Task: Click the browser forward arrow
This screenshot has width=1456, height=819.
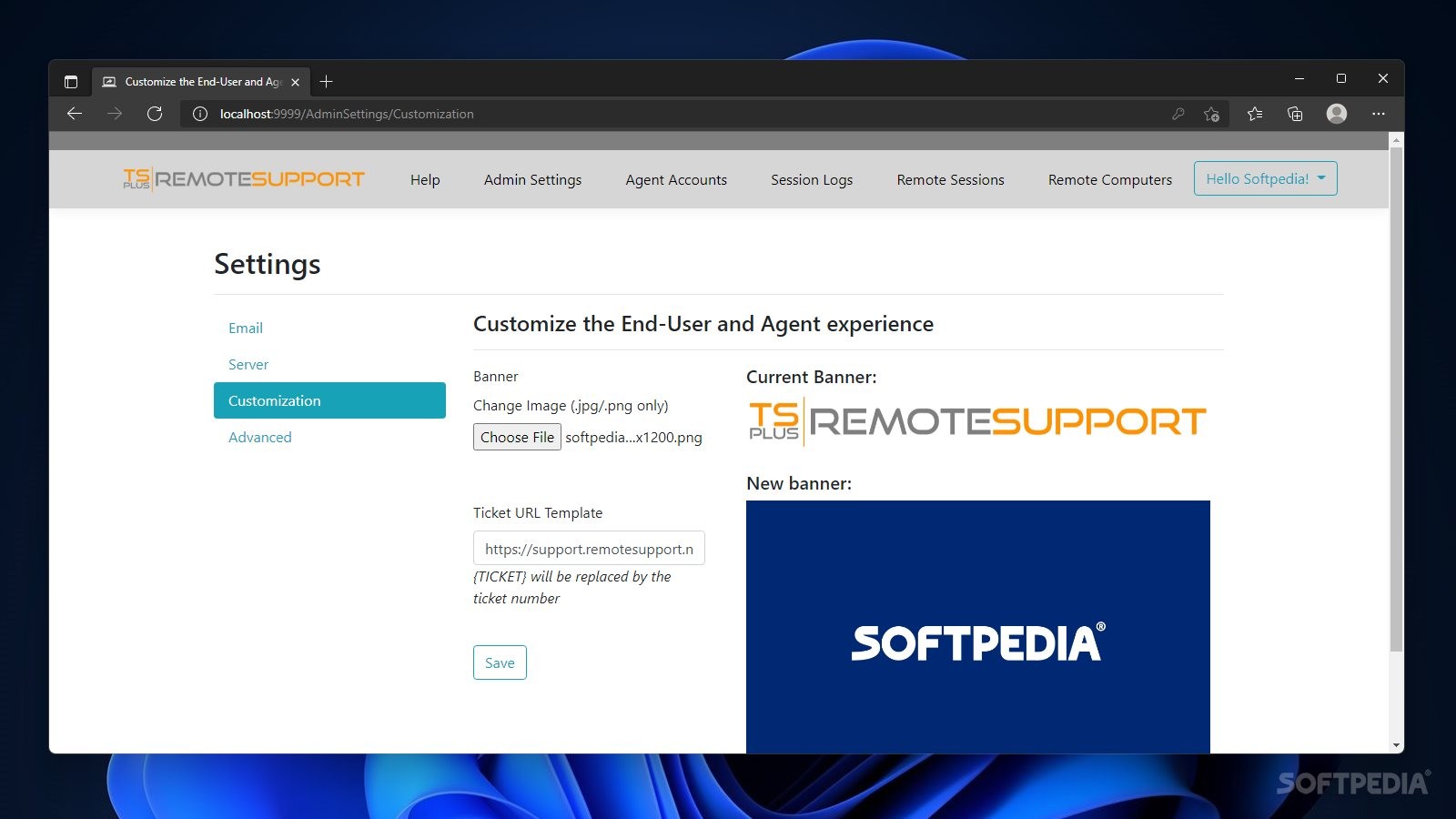Action: 115,114
